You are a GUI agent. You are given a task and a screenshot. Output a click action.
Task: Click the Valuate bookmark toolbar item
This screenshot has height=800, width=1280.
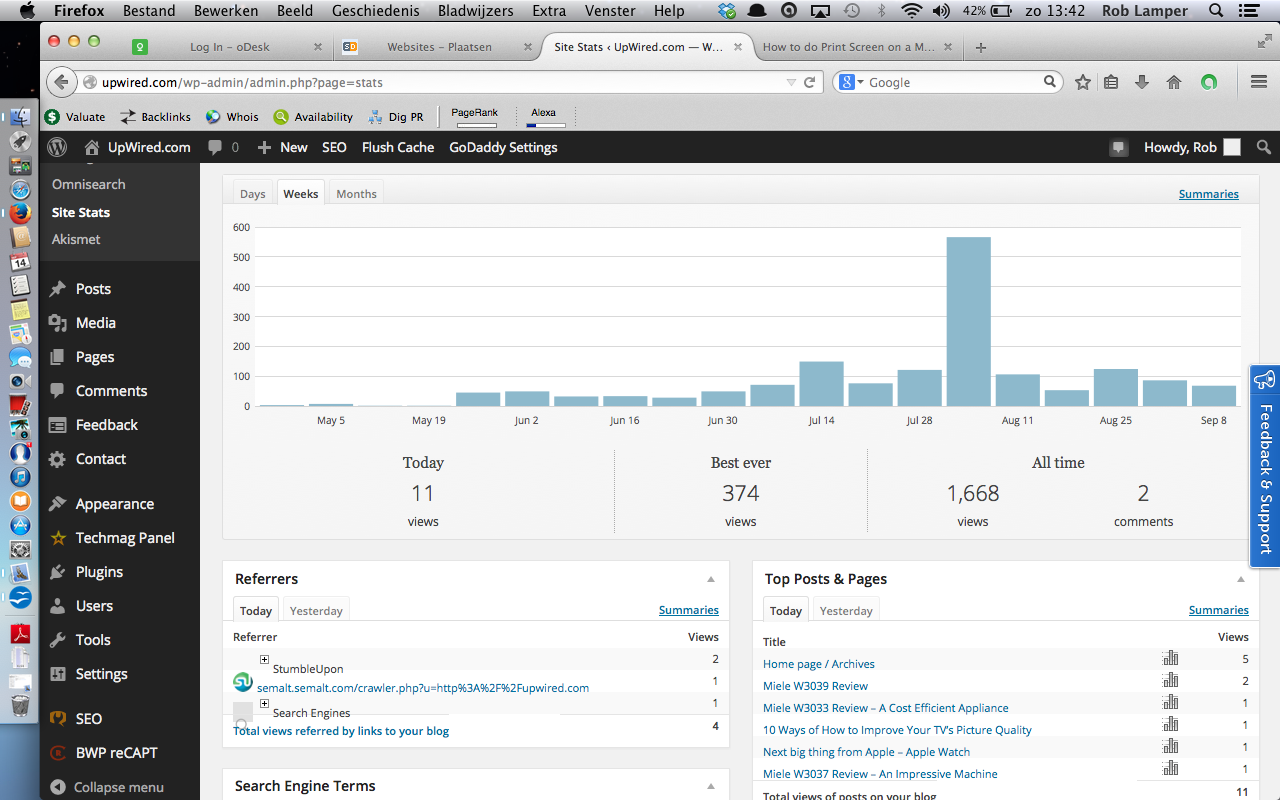[x=75, y=117]
